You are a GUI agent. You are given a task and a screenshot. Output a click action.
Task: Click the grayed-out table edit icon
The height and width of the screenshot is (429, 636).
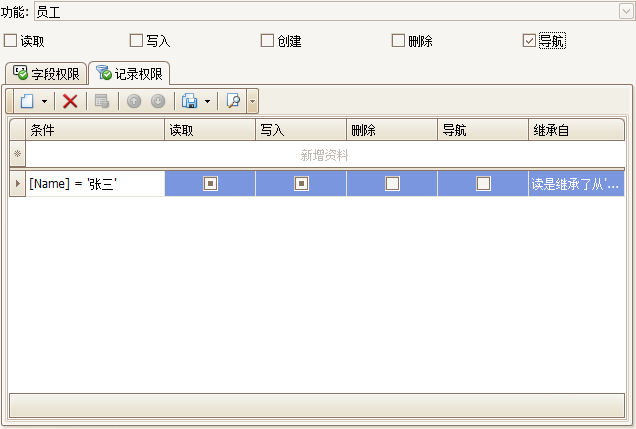point(102,101)
